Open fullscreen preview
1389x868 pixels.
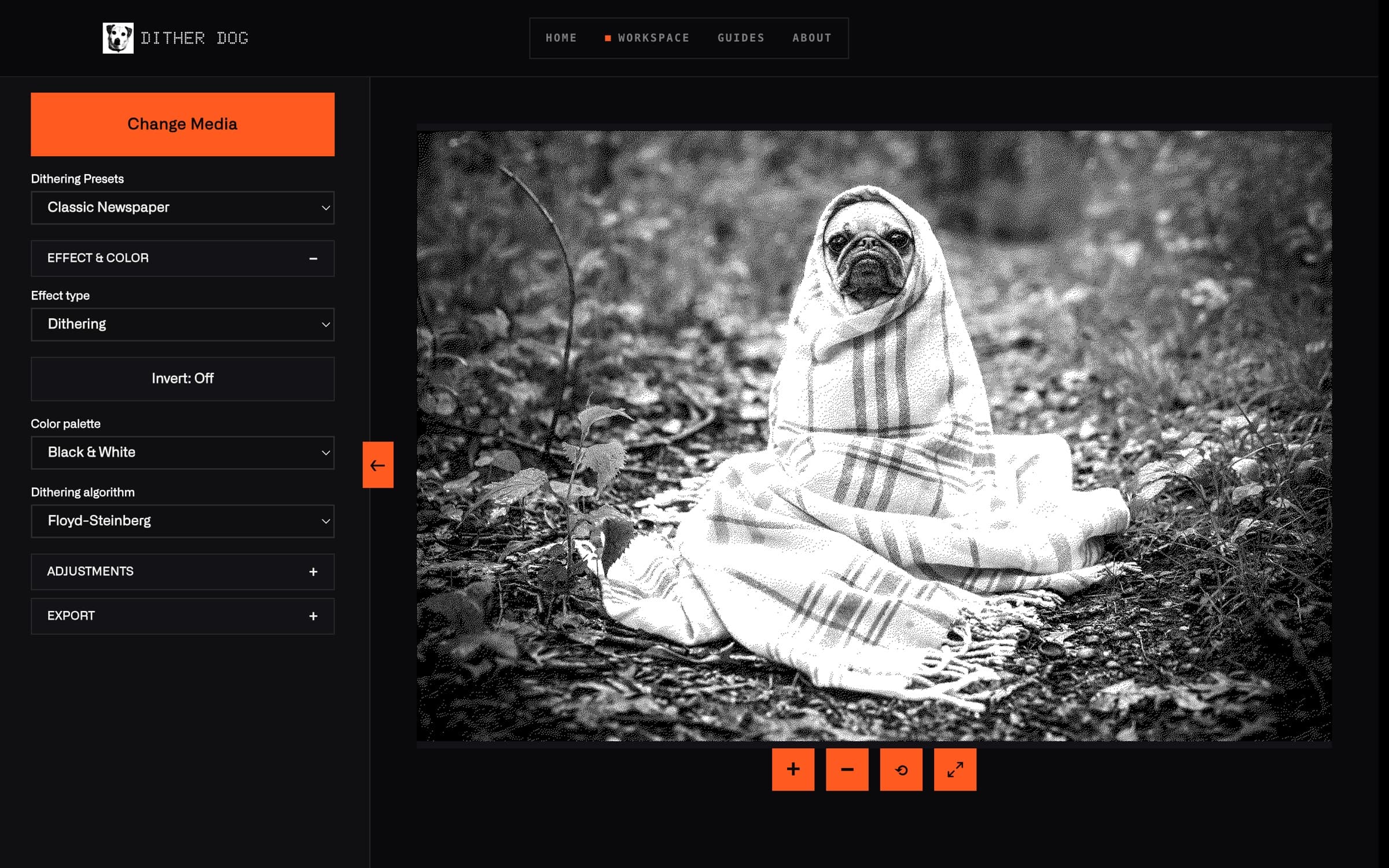pos(955,769)
